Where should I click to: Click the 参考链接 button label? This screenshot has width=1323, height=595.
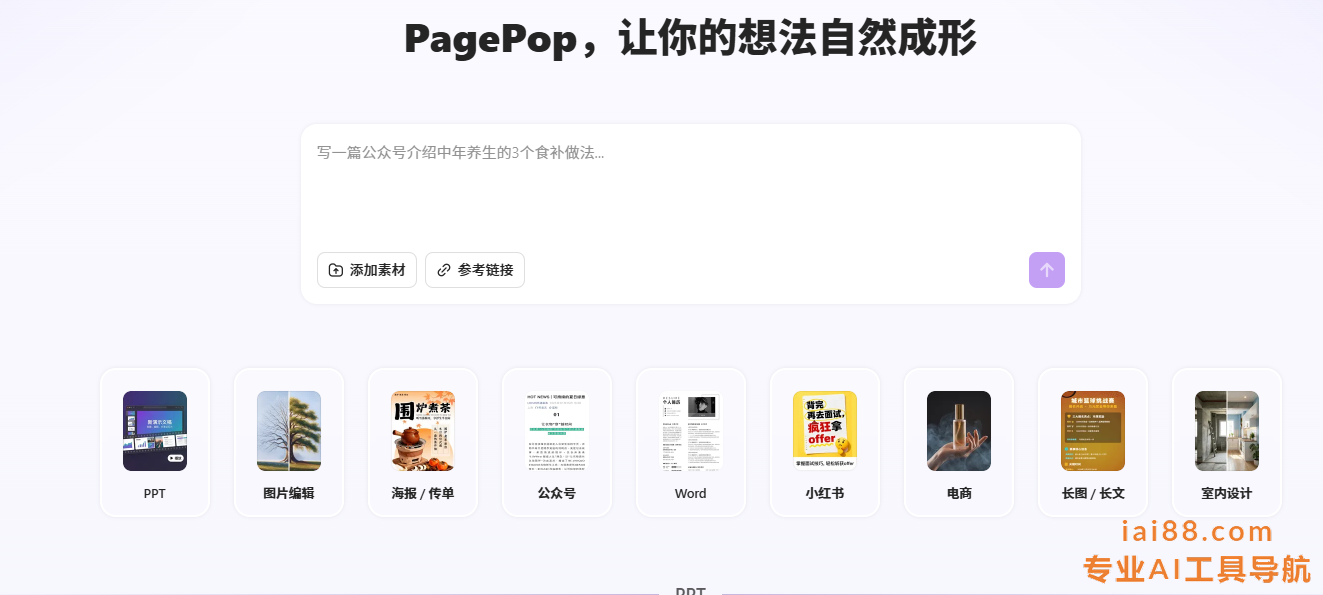(486, 270)
